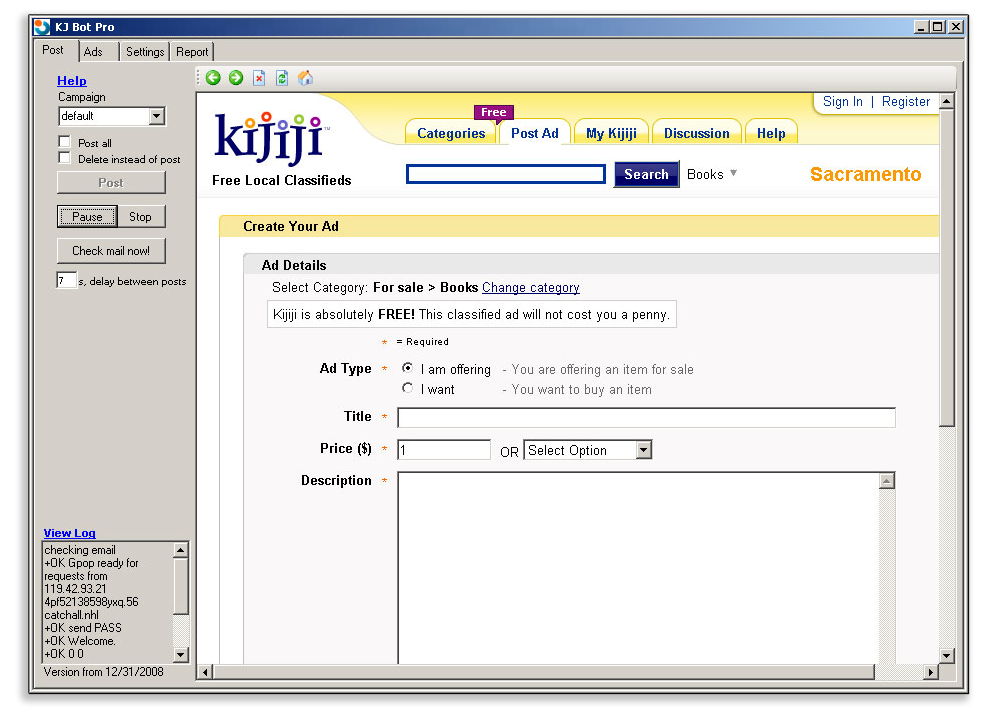Viewport: 1000px width, 720px height.
Task: Click the 'Create Your Ad' heading
Action: click(291, 226)
